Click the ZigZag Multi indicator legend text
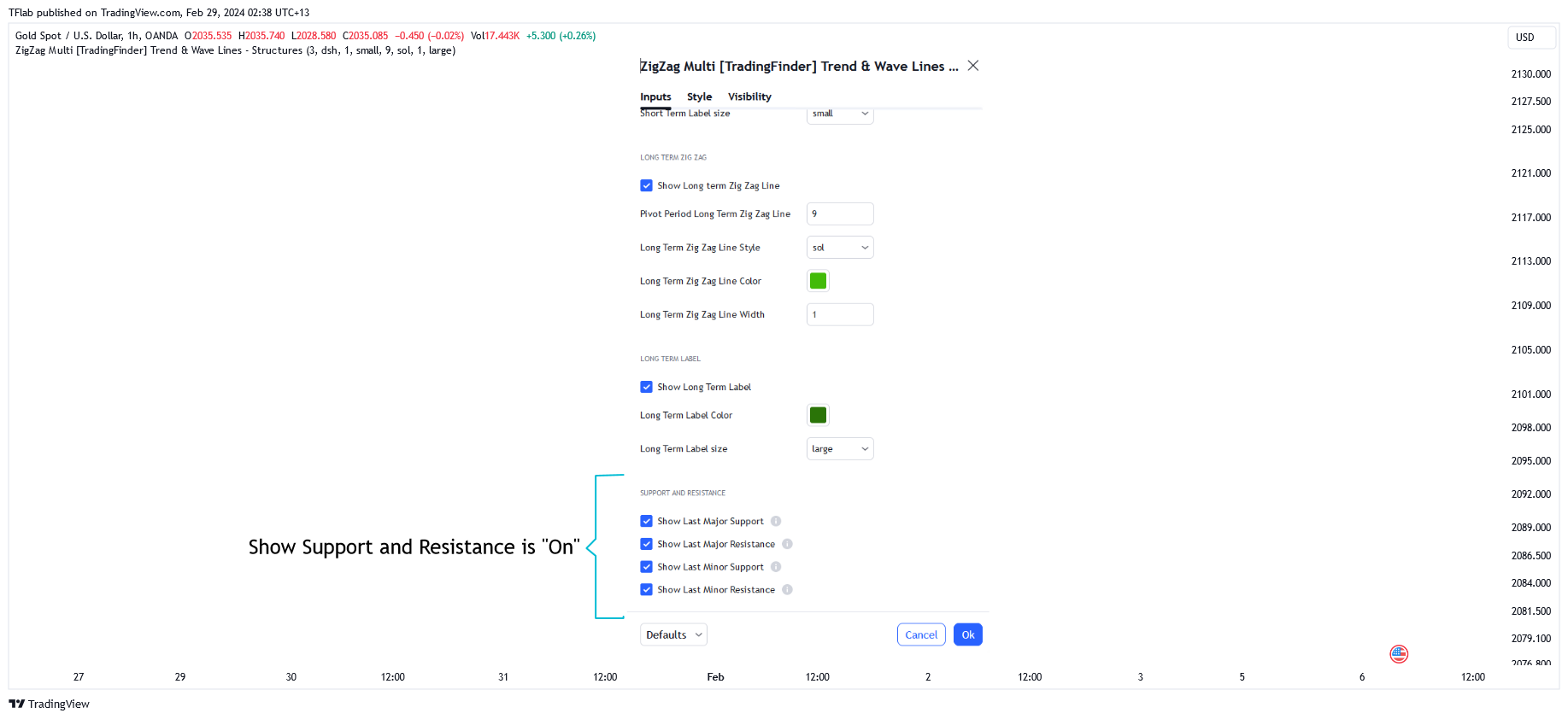The height and width of the screenshot is (719, 1568). pyautogui.click(x=235, y=50)
